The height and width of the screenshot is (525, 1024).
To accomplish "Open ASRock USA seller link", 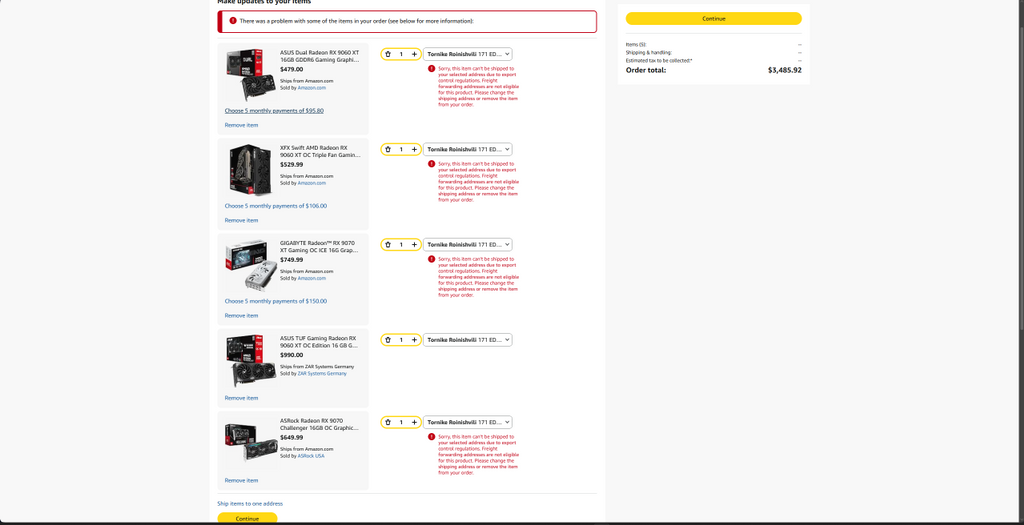I will coord(311,456).
